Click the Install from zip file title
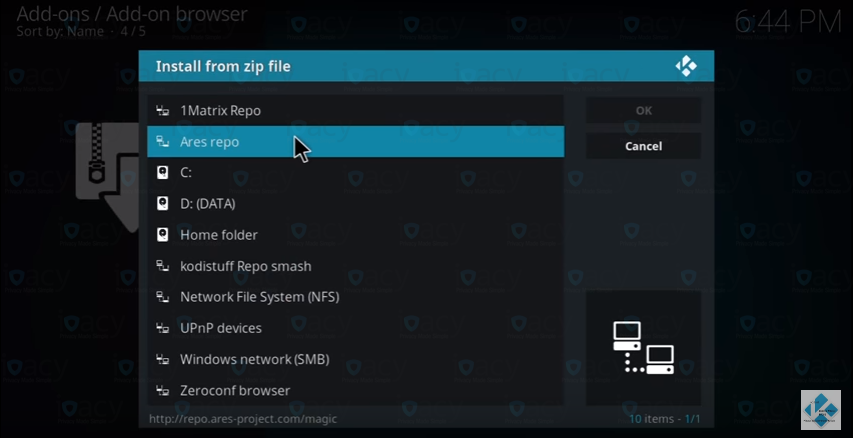This screenshot has height=438, width=853. (223, 66)
